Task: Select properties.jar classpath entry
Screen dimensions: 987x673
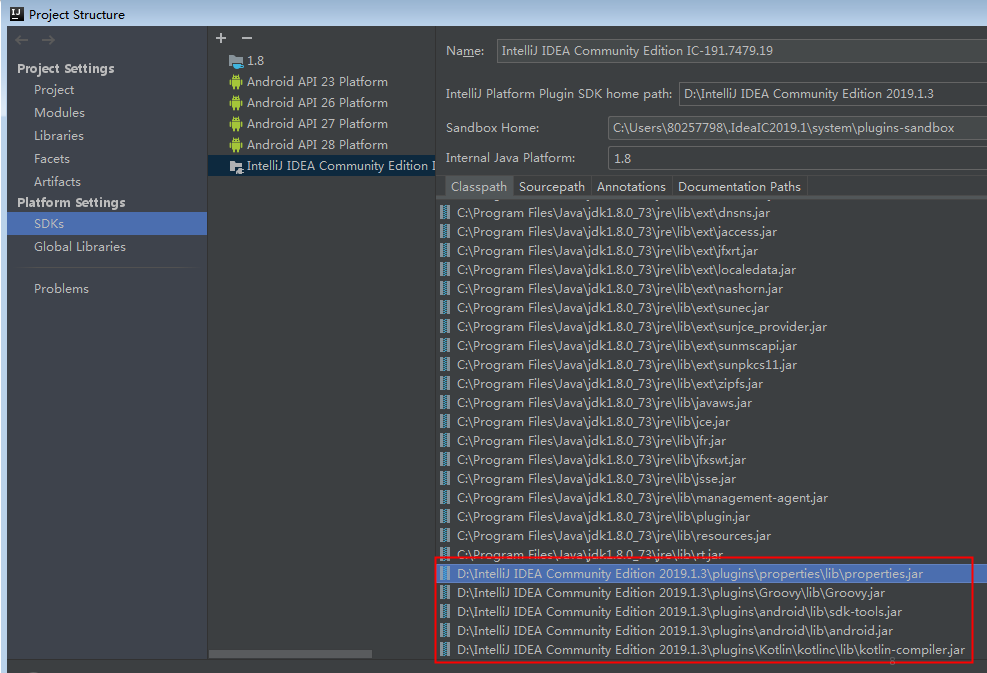Action: point(711,574)
